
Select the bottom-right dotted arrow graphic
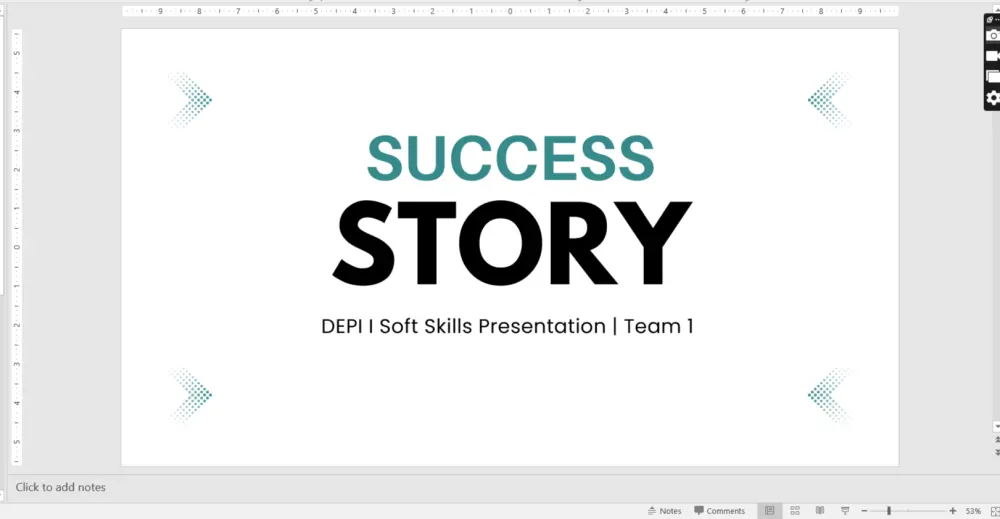tap(829, 395)
